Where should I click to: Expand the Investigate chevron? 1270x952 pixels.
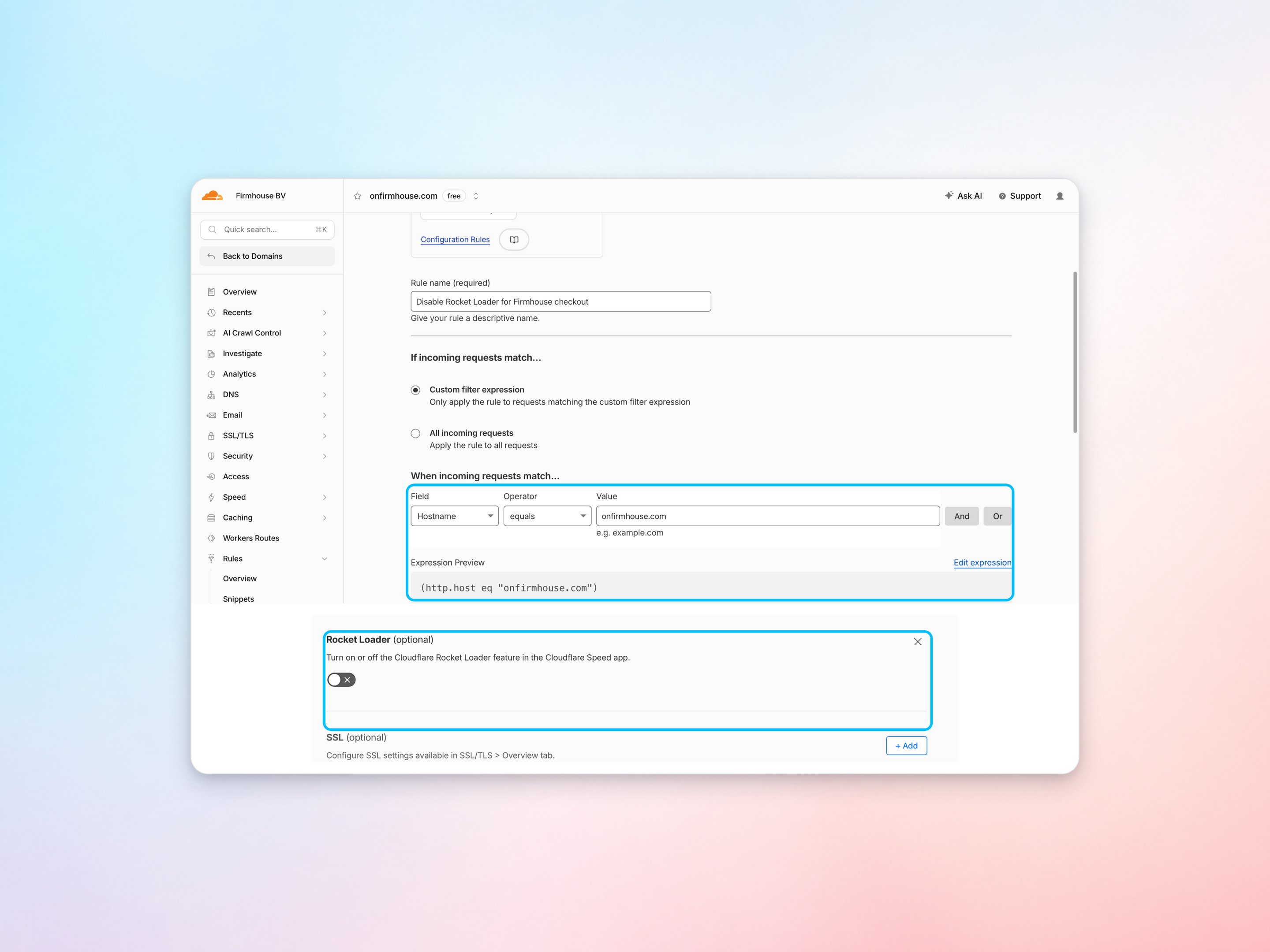(325, 354)
